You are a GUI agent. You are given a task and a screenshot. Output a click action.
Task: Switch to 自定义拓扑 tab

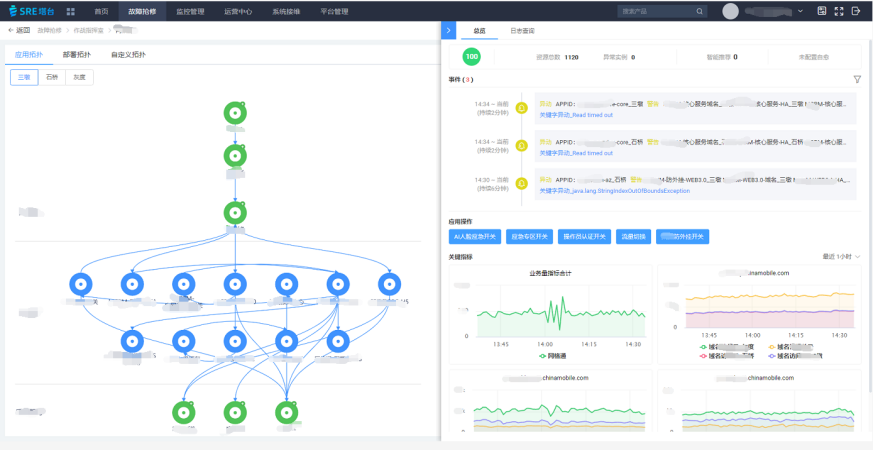coord(129,55)
